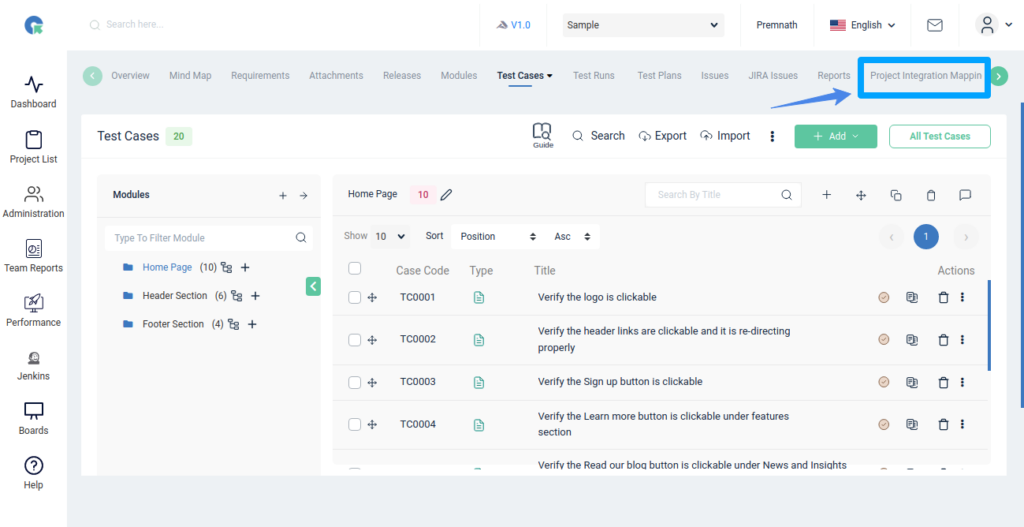Screen dimensions: 1024x527
Task: Click the comment icon in the test case toolbar
Action: (965, 195)
